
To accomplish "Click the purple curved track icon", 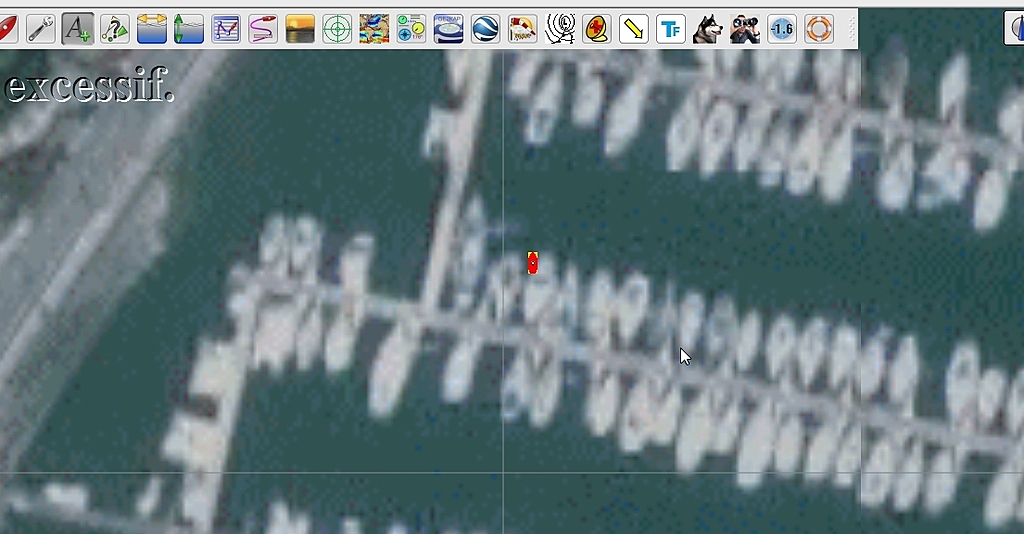I will [x=263, y=29].
